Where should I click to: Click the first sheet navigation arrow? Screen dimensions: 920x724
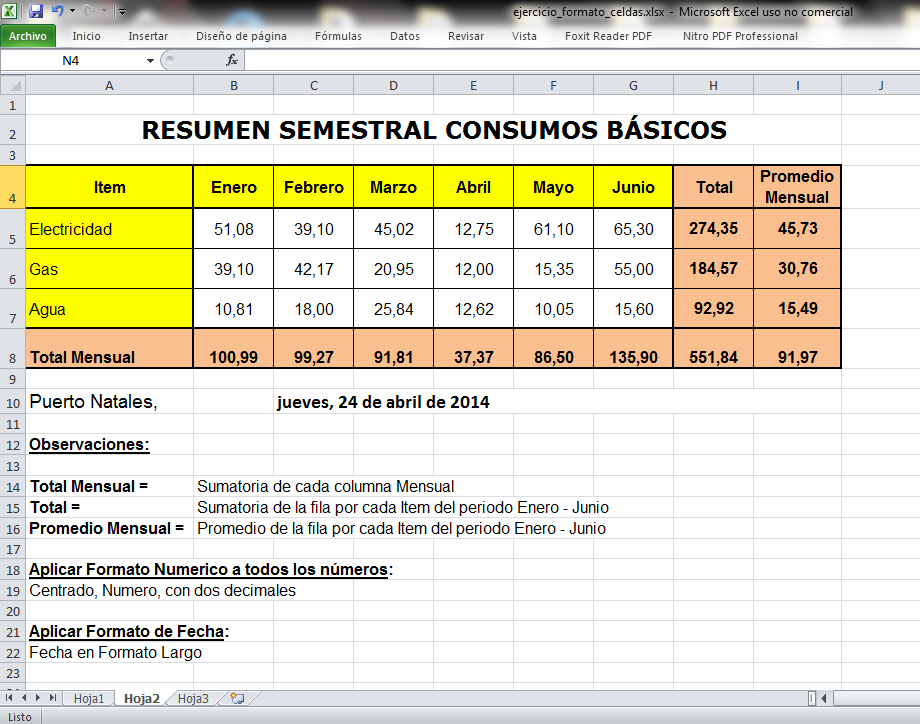pyautogui.click(x=9, y=698)
